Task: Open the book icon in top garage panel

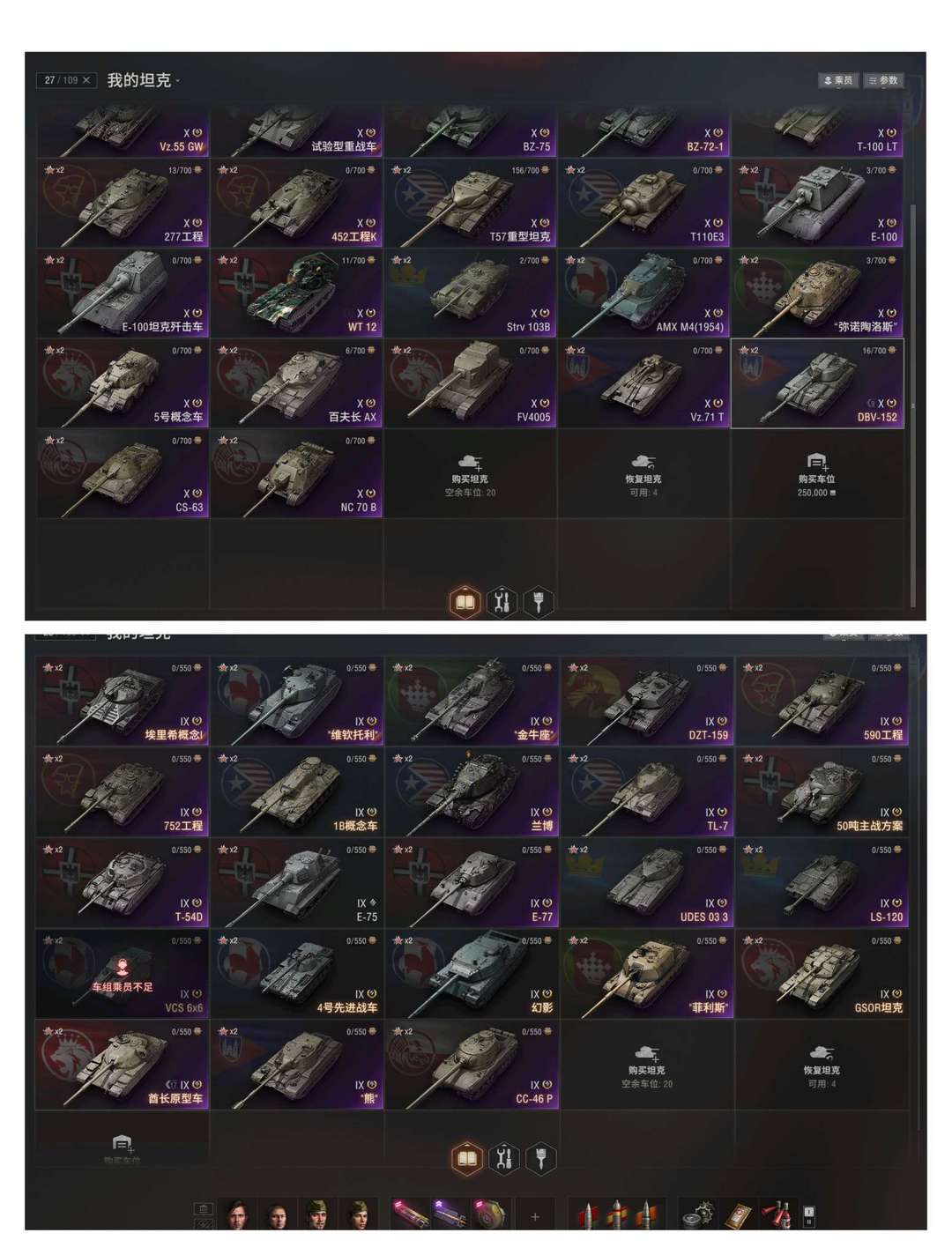Action: coord(465,602)
